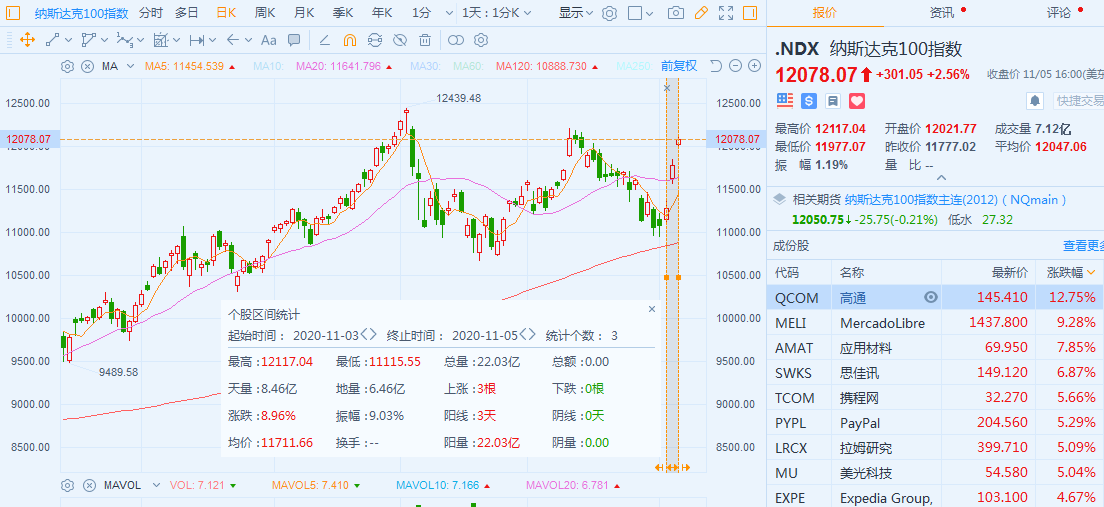Open the 1天:1分K dropdown
The width and height of the screenshot is (1104, 507).
496,13
